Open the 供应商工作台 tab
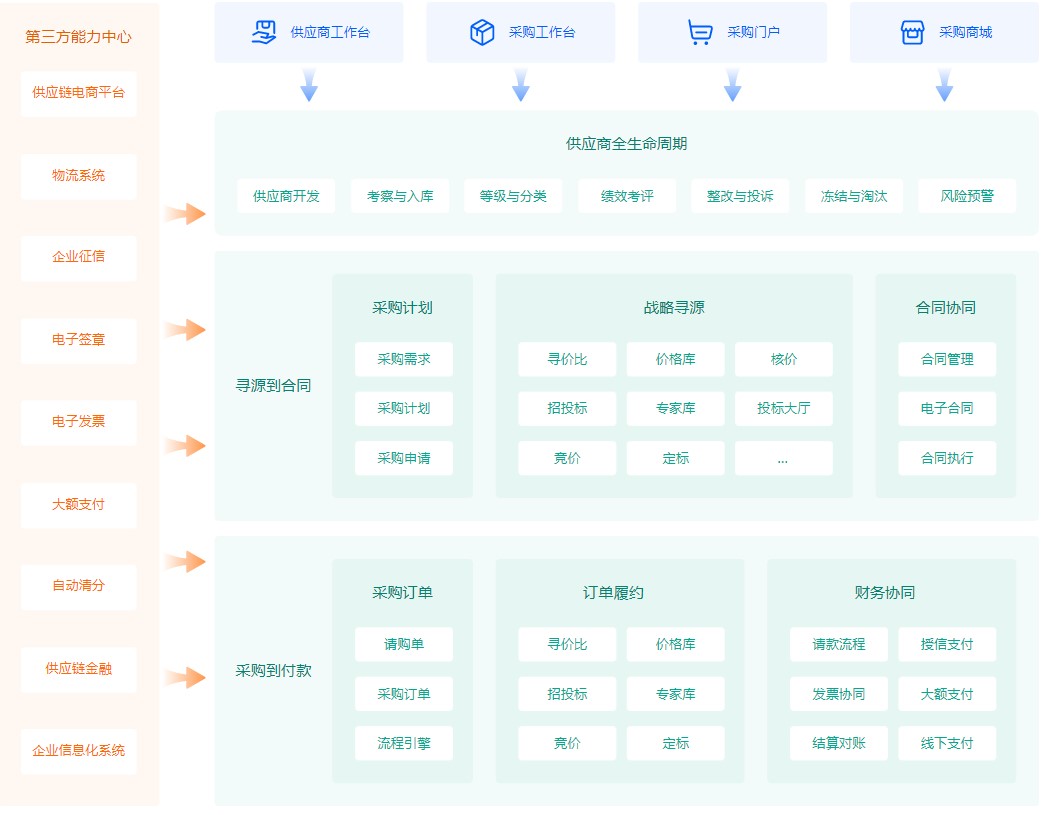Screen dimensions: 1045x815 (309, 32)
